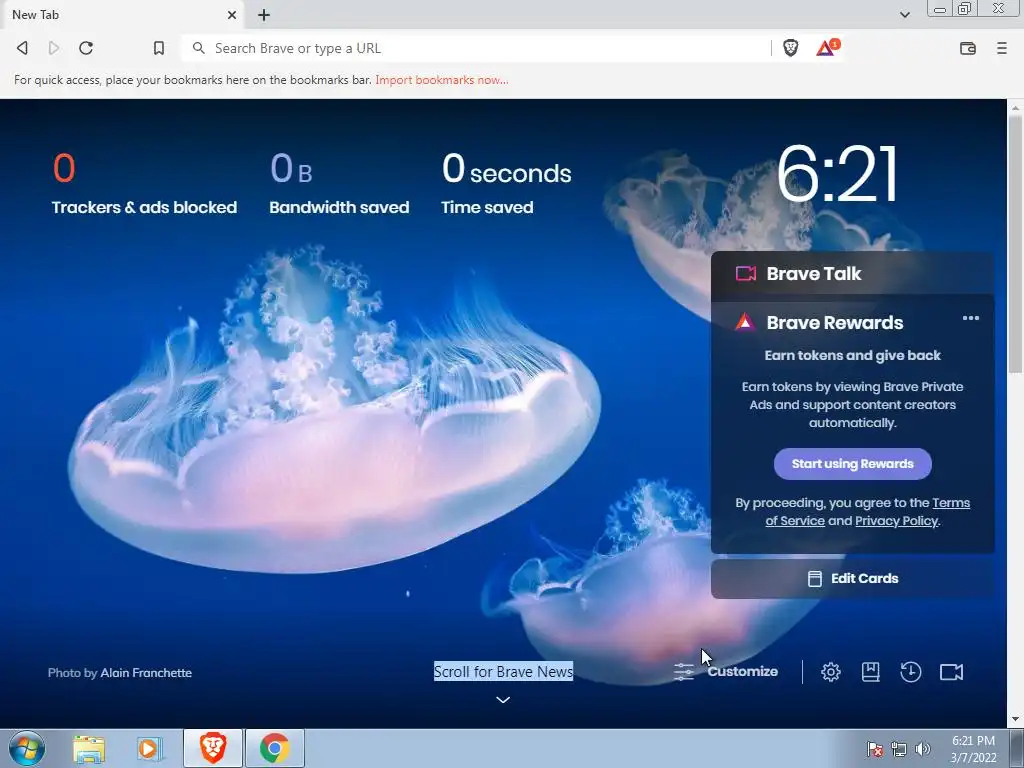The width and height of the screenshot is (1024, 768).
Task: Click the down chevron under Brave News
Action: [503, 700]
